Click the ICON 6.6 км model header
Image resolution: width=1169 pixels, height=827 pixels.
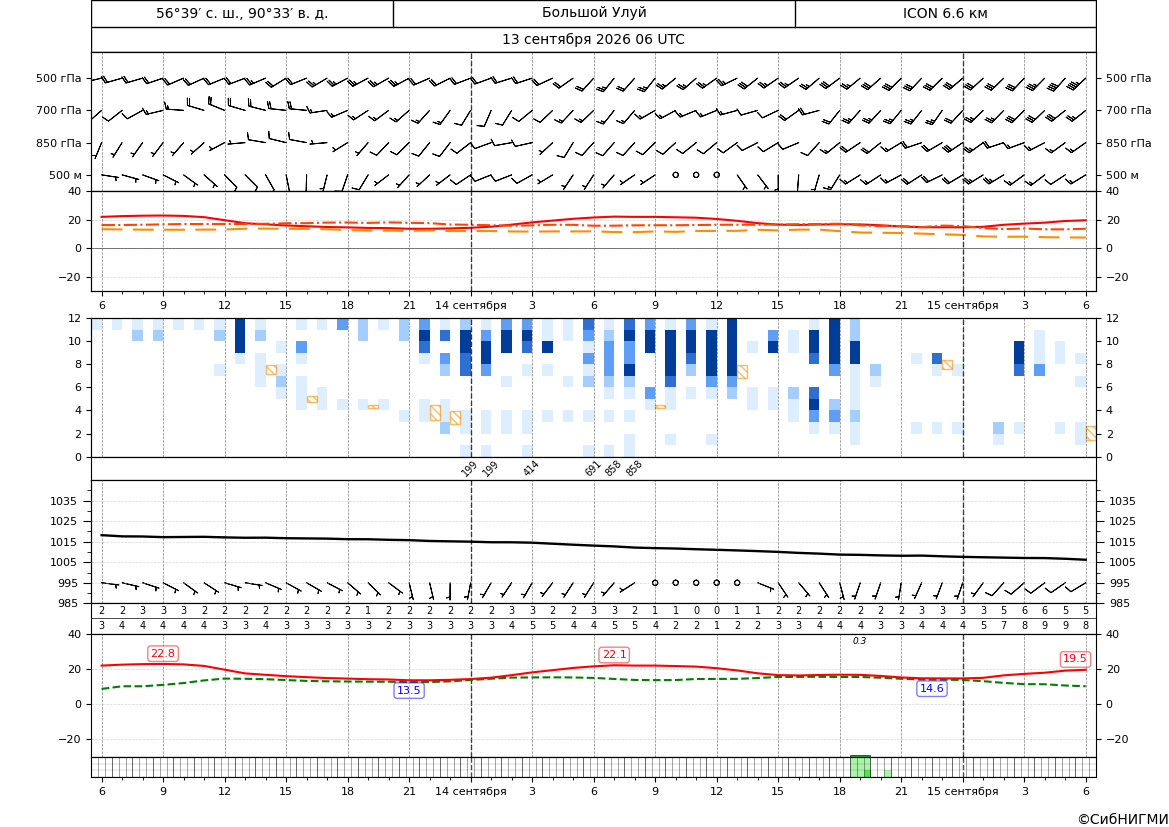945,13
